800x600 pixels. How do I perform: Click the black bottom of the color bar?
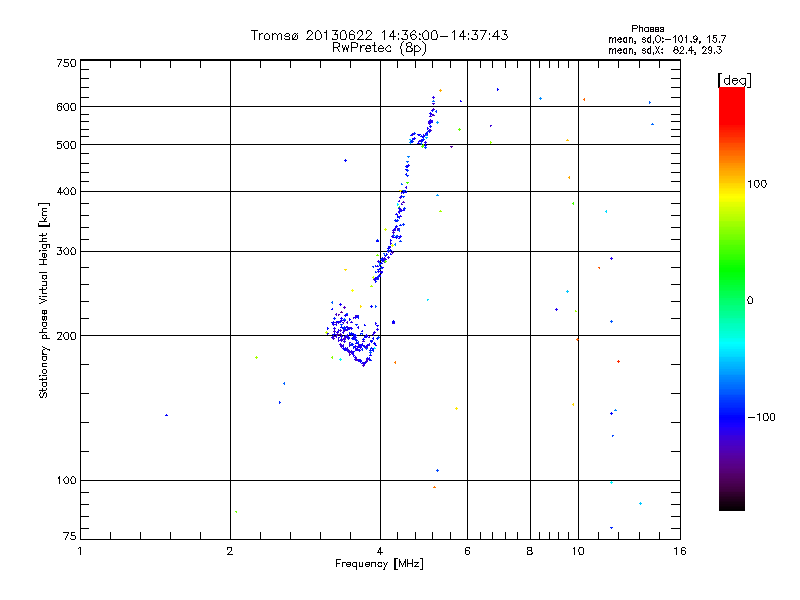732,503
